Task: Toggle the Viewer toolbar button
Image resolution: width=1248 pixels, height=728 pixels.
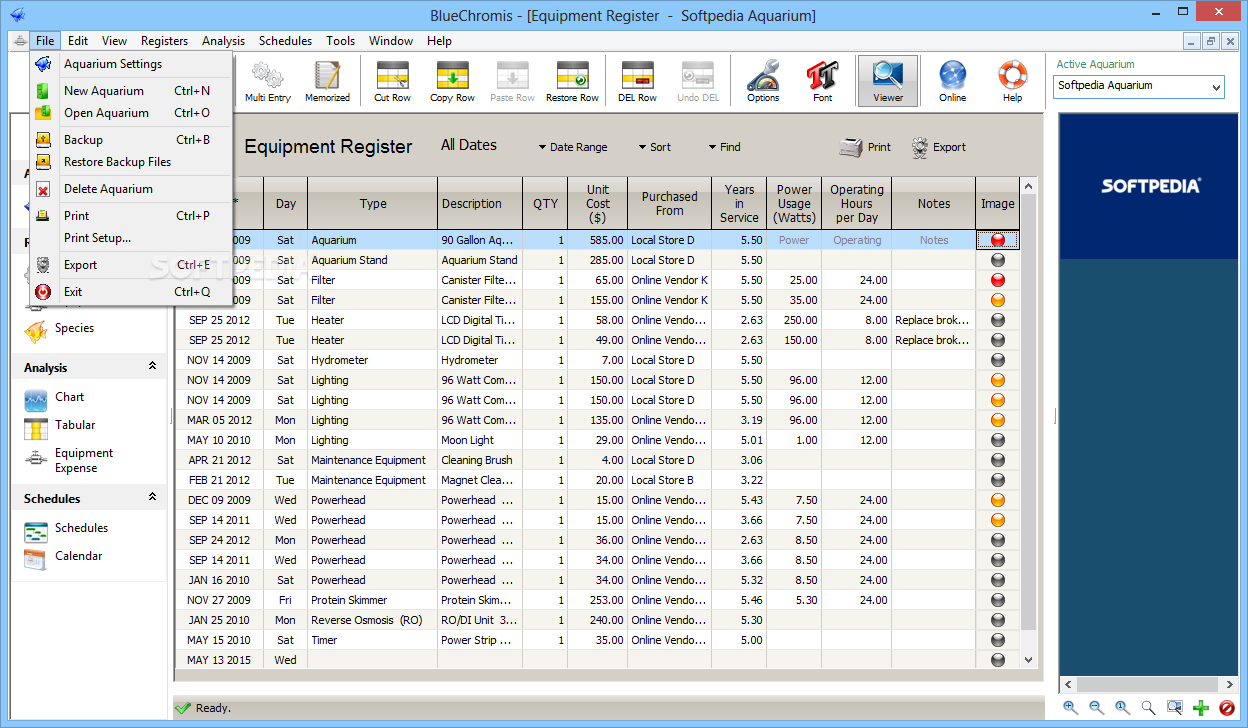Action: 887,81
